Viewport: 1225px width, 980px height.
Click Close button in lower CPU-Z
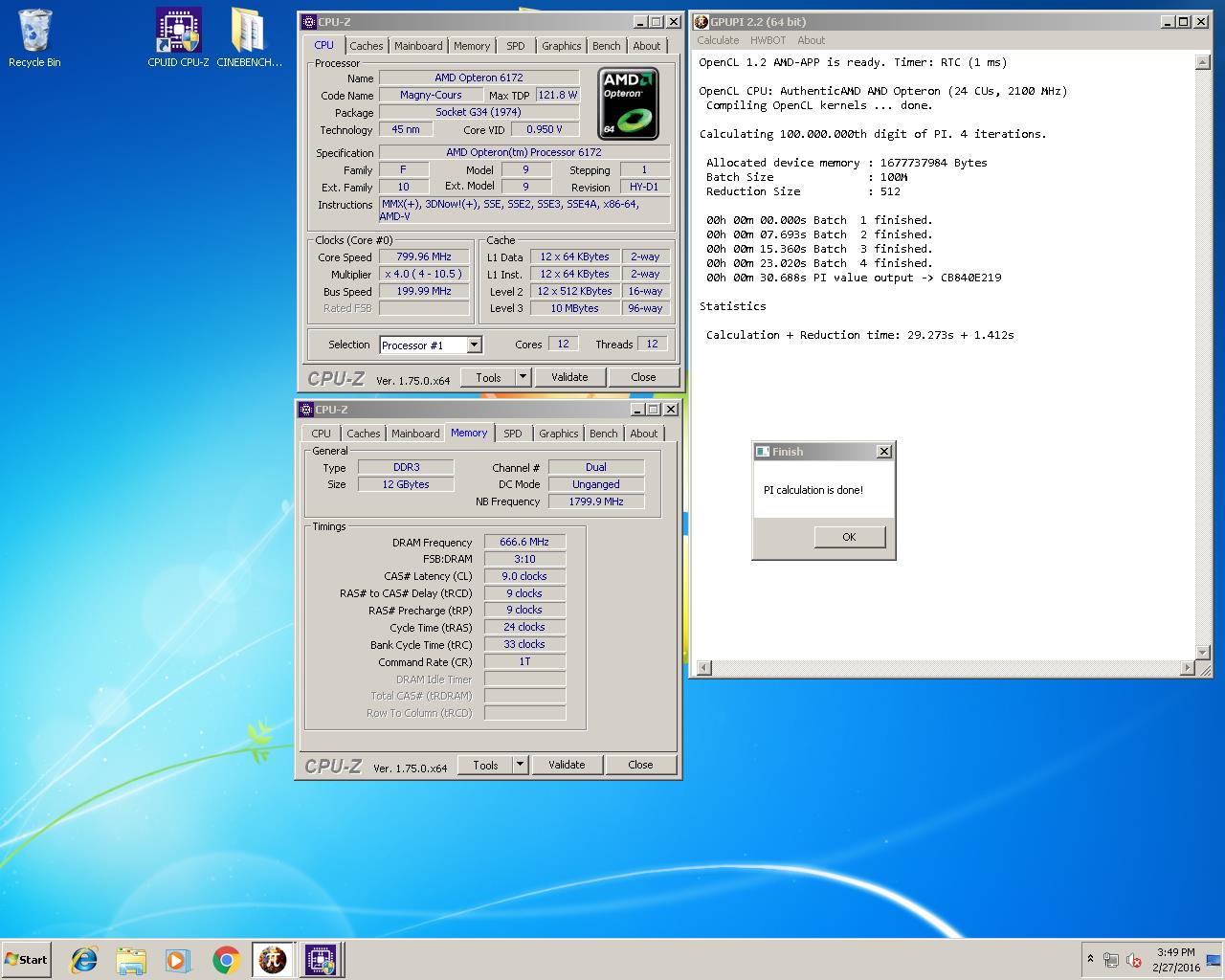click(x=640, y=765)
